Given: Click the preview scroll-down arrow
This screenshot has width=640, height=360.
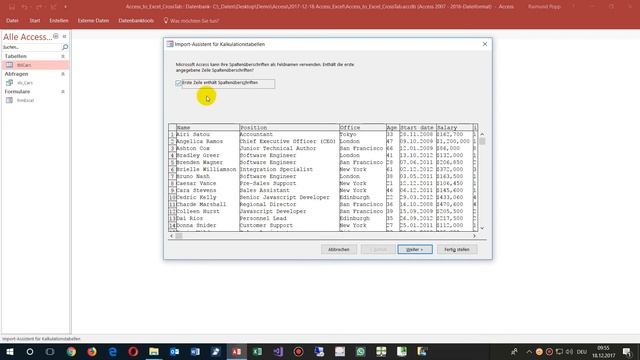Looking at the screenshot, I should coord(482,228).
